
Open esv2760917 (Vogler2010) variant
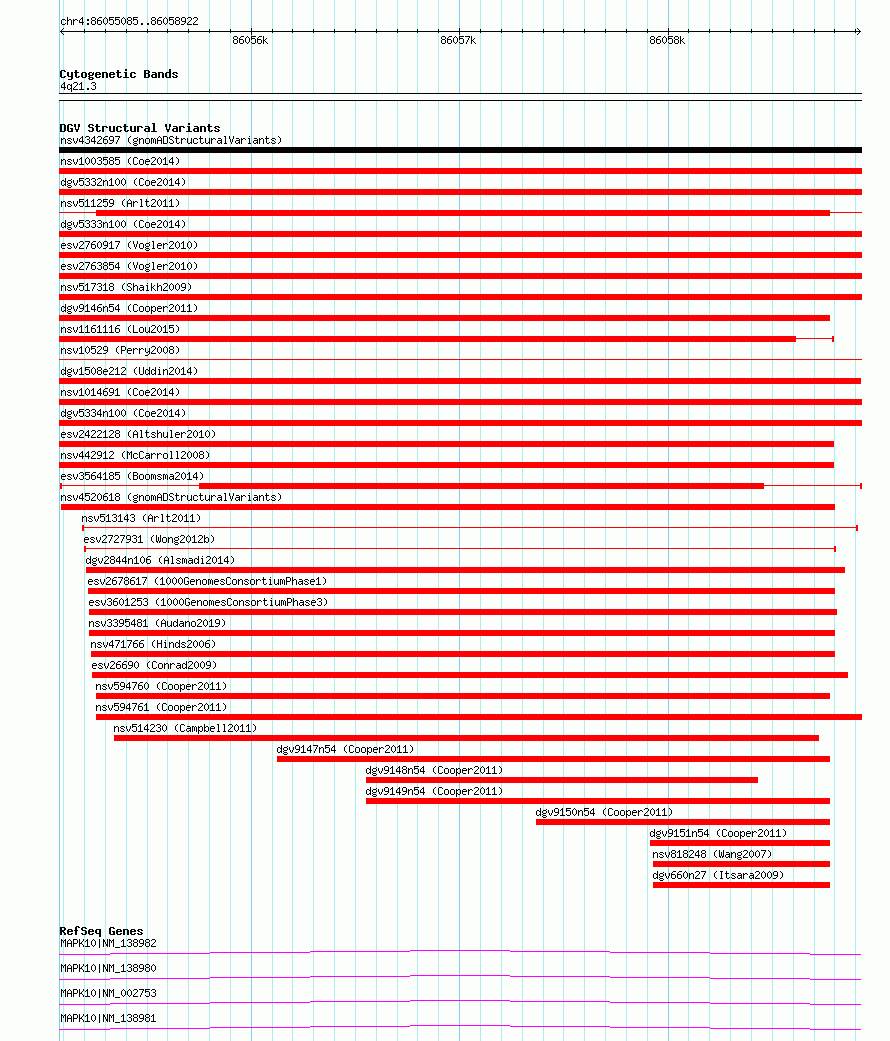pos(129,245)
